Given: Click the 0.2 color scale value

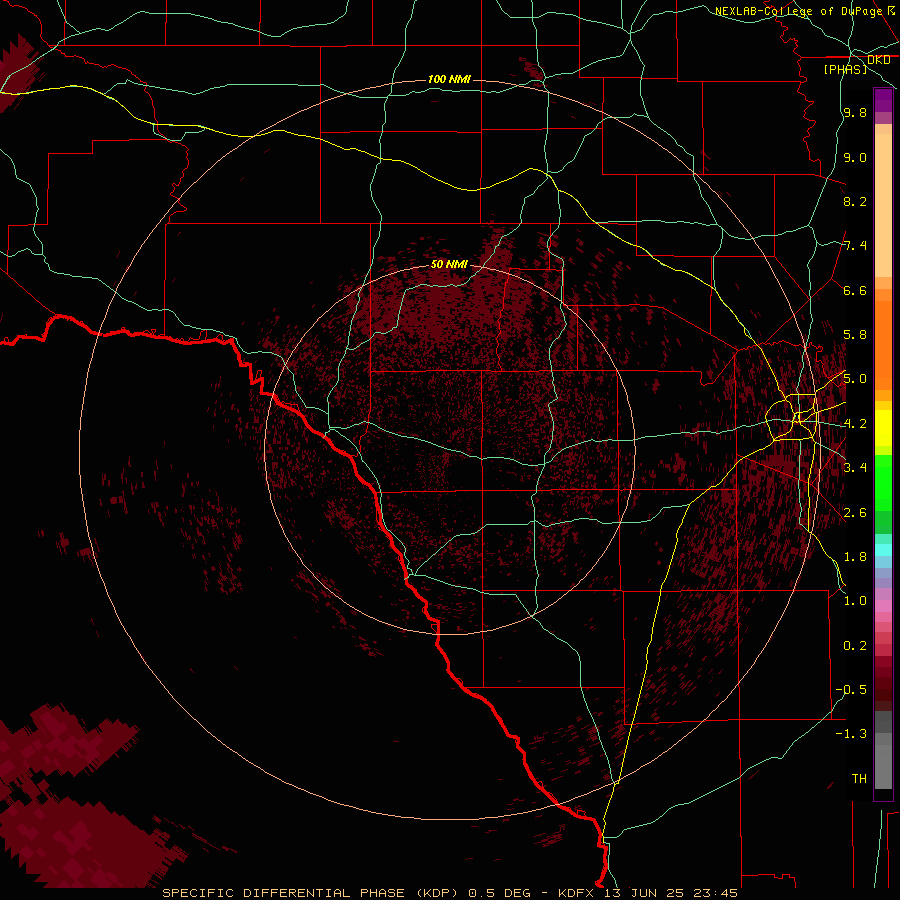Looking at the screenshot, I should [x=855, y=646].
